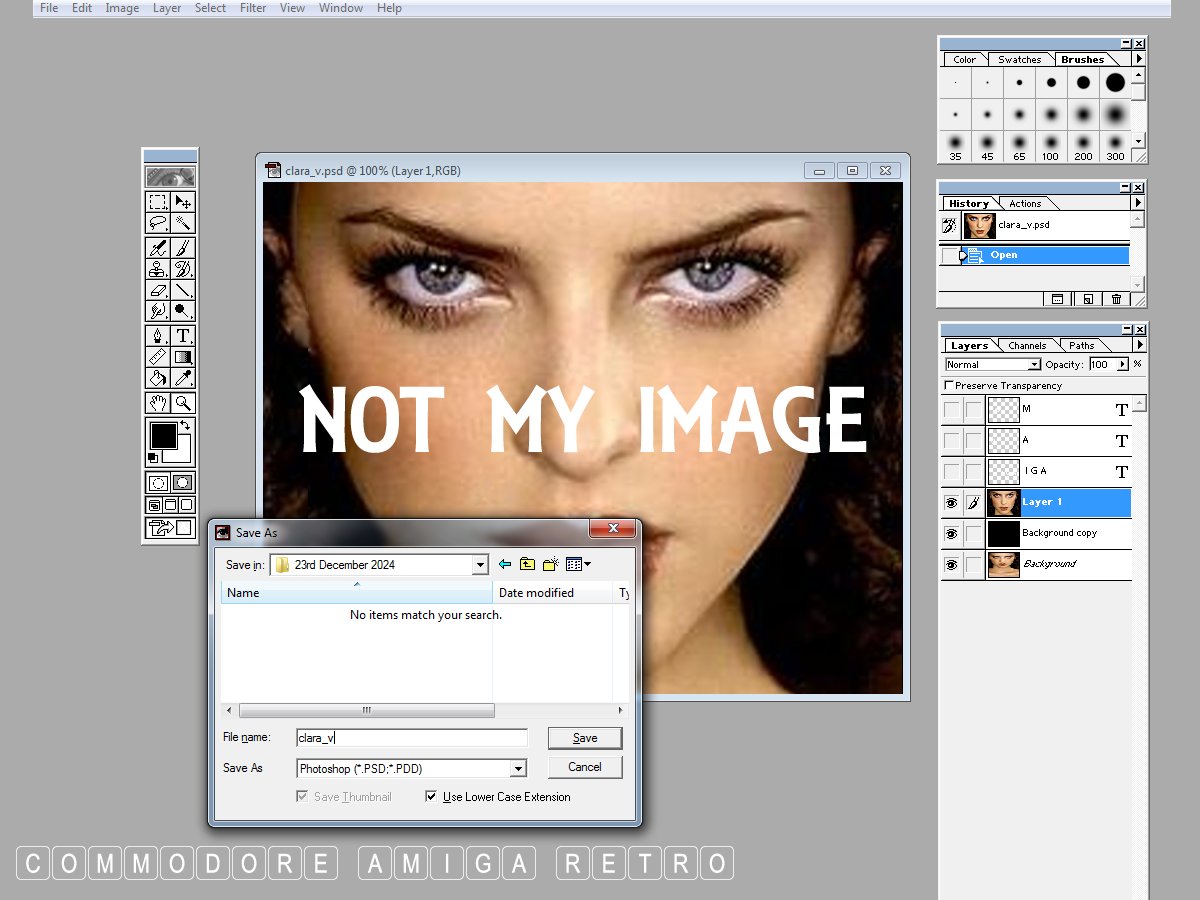Switch to the Channels tab
This screenshot has width=1200, height=900.
(1027, 346)
